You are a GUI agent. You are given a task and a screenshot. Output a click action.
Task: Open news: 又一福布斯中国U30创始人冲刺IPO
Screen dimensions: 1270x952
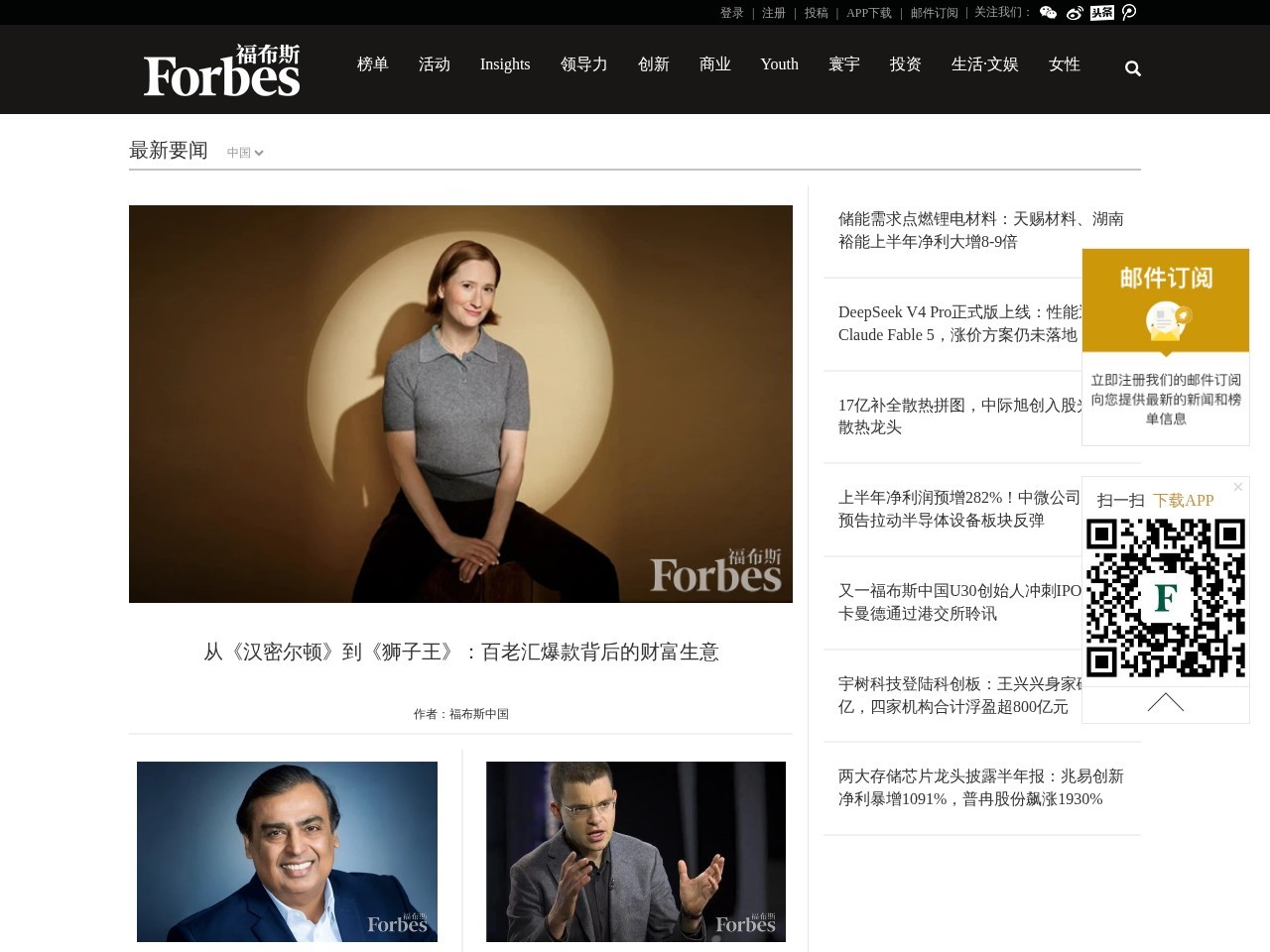click(x=959, y=602)
